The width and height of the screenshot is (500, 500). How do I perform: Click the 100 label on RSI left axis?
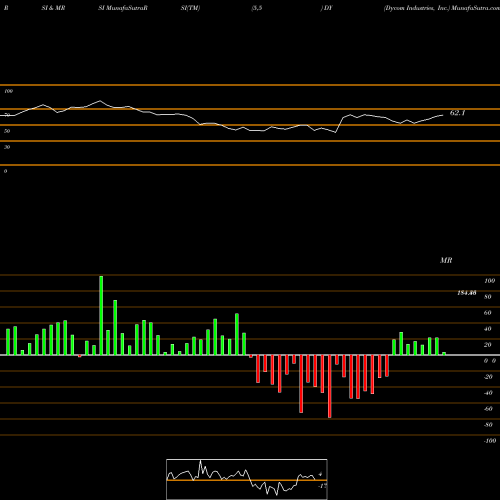(9, 91)
